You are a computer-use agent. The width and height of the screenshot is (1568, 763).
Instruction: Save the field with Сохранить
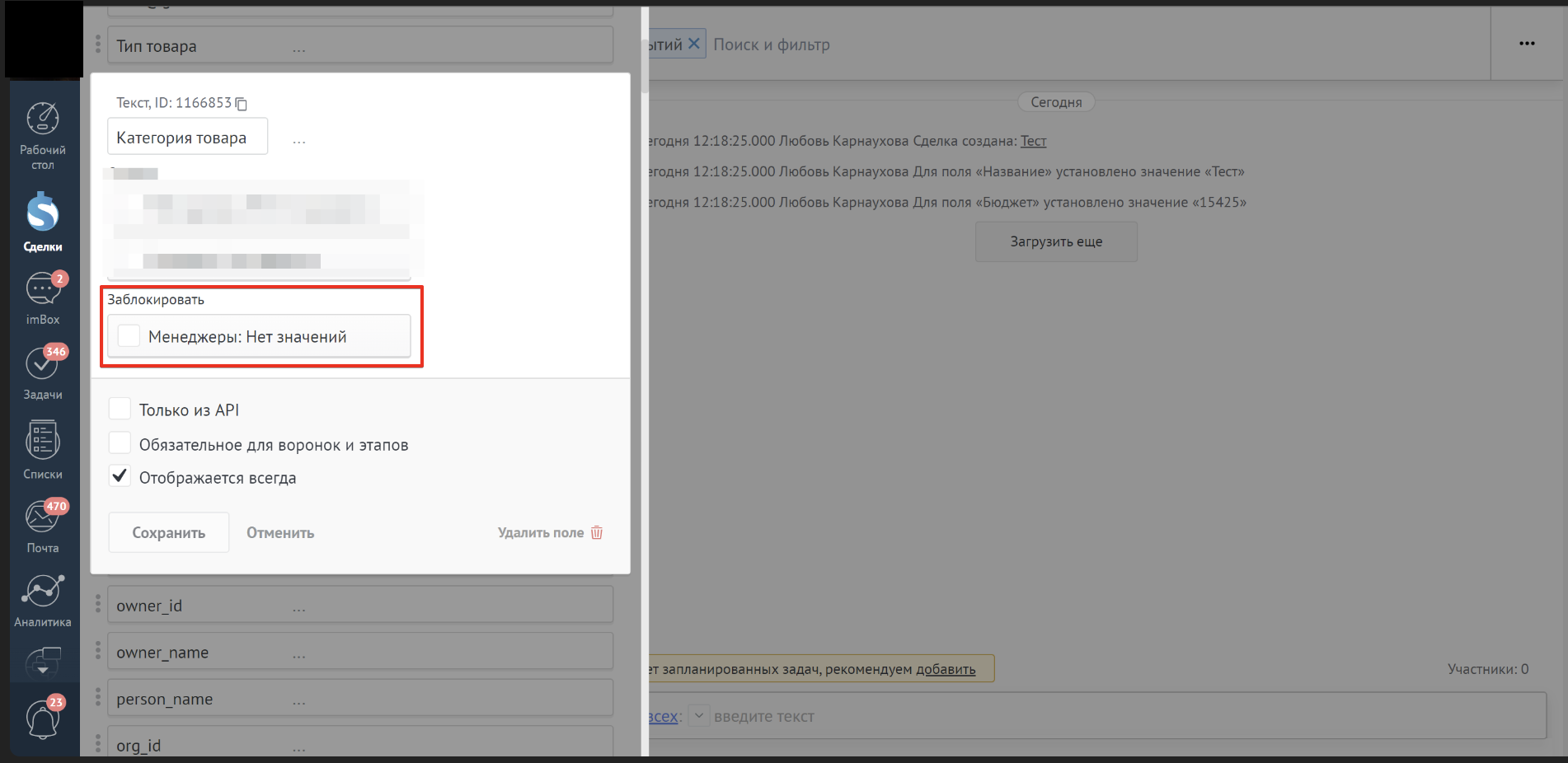click(x=169, y=532)
